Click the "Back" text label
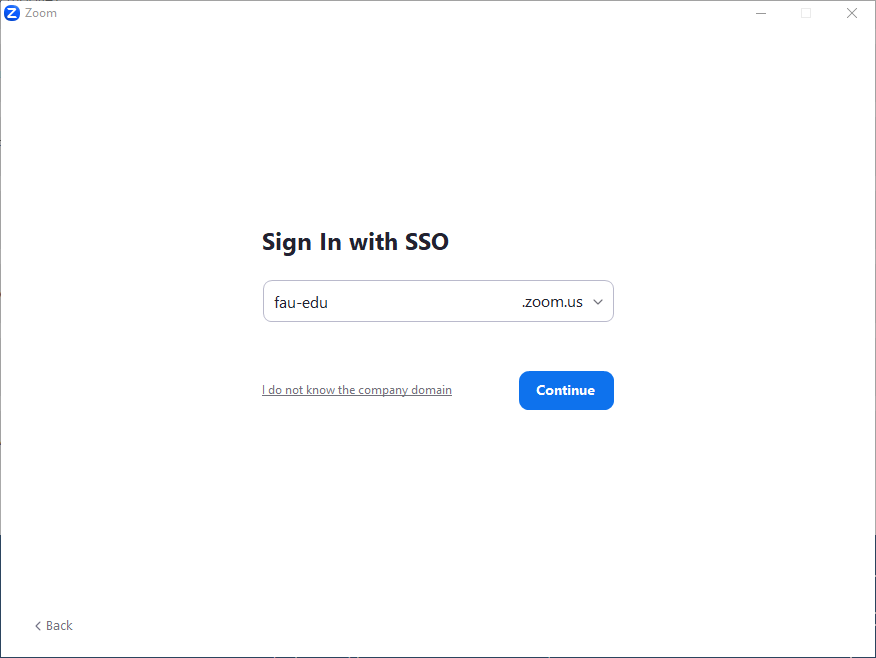876x658 pixels. click(x=60, y=626)
